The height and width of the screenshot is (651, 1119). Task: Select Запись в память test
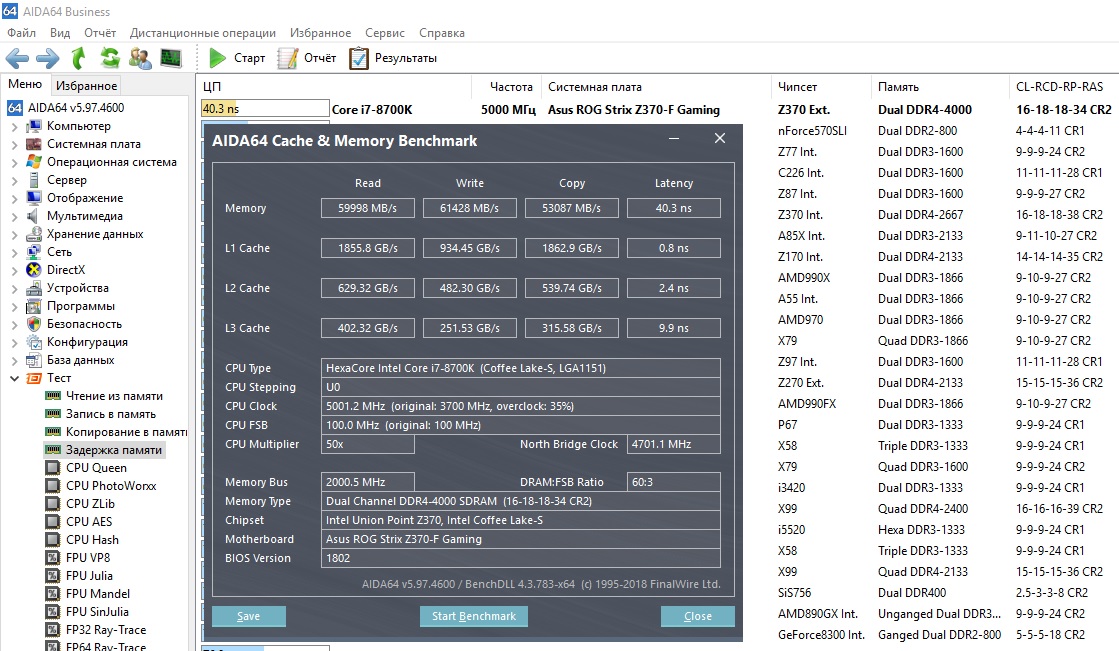point(111,414)
